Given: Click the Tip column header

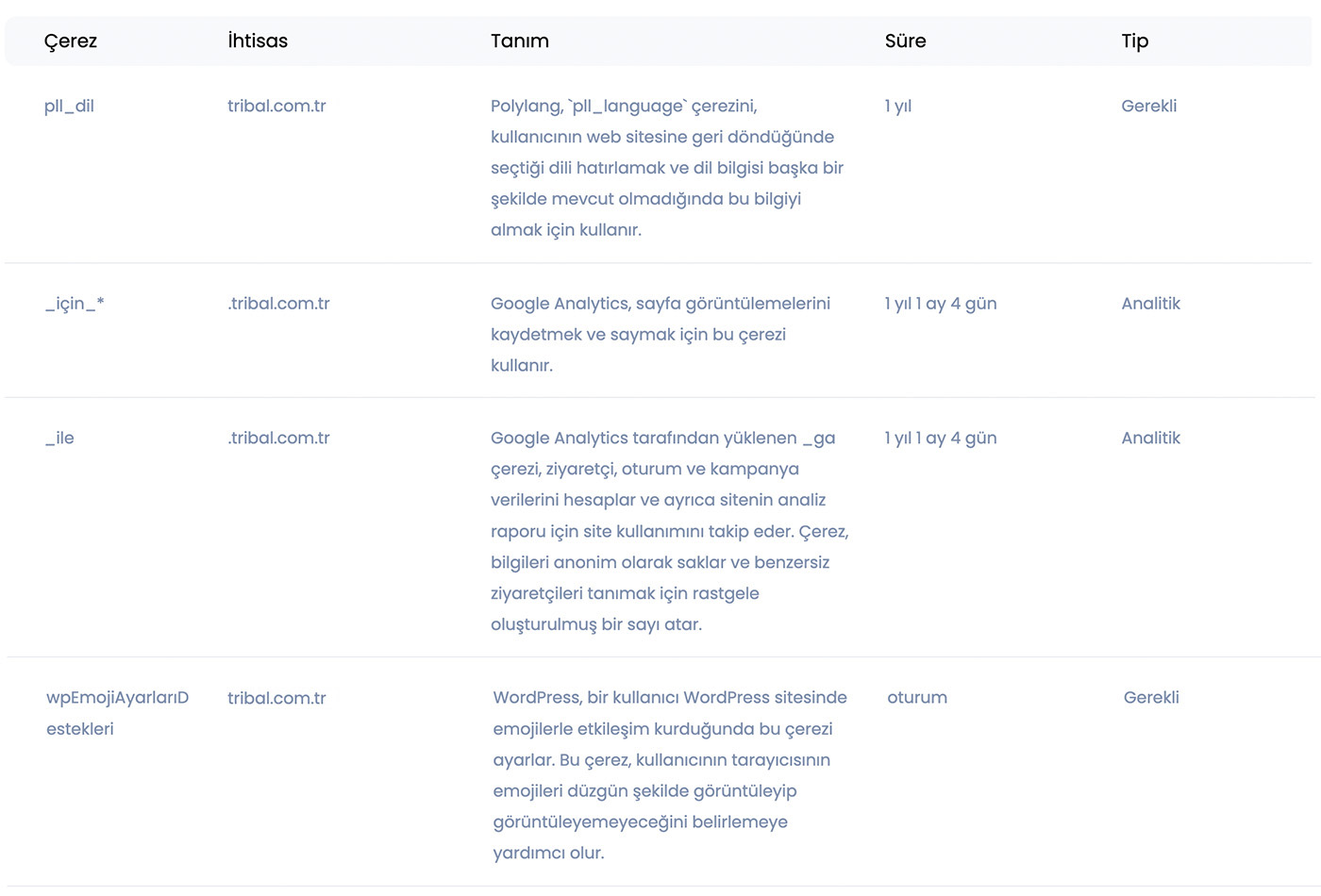Looking at the screenshot, I should pyautogui.click(x=1135, y=41).
